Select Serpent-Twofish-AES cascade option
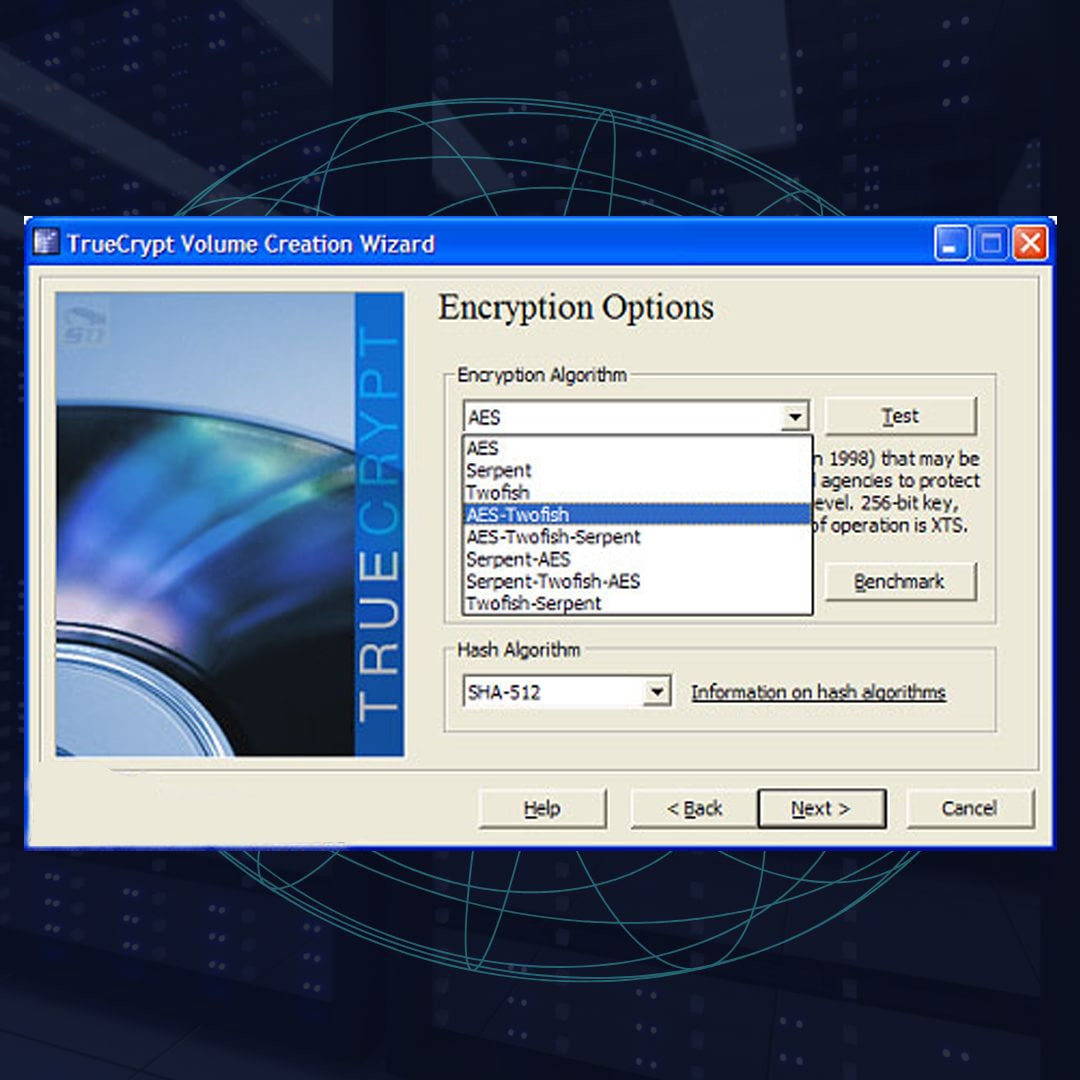 tap(553, 581)
